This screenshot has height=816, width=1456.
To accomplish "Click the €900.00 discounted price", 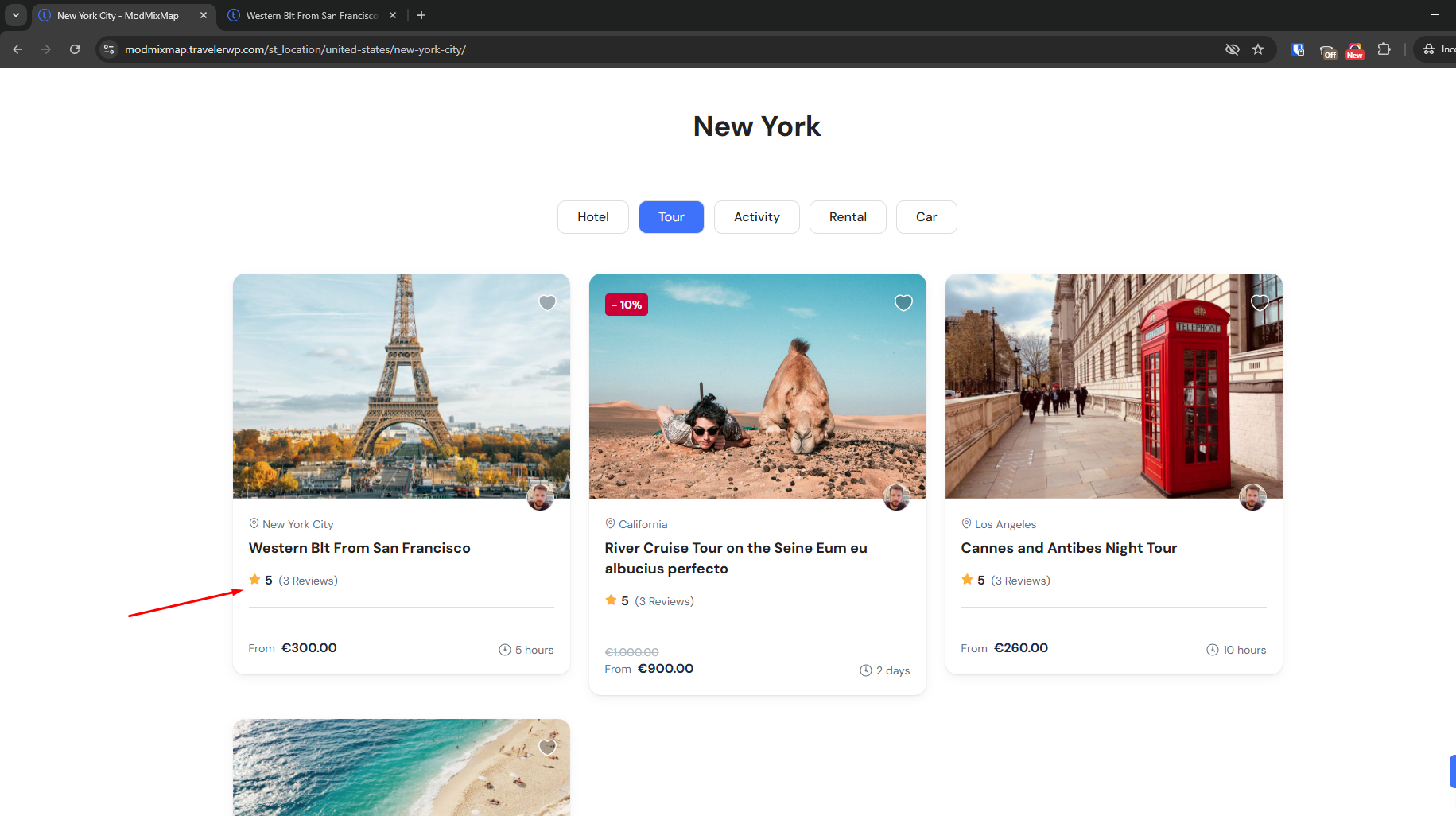I will coord(666,669).
